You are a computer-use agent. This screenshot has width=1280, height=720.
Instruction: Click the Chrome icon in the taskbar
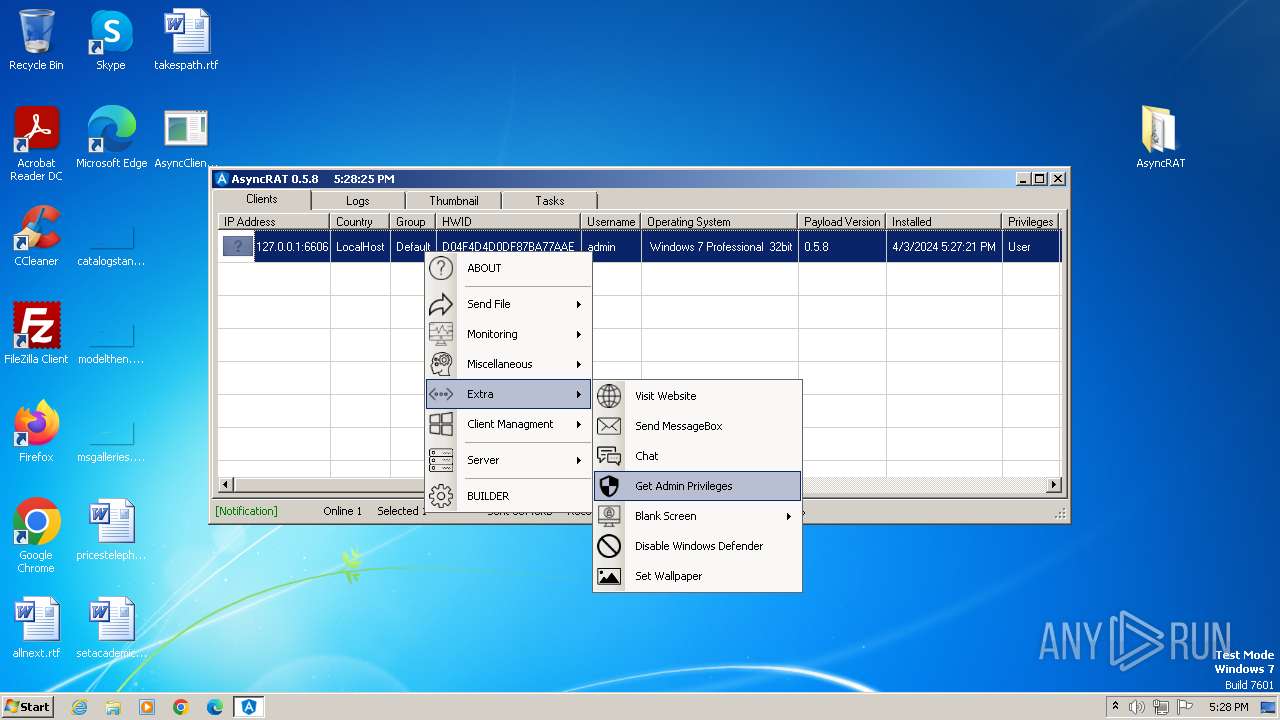181,707
